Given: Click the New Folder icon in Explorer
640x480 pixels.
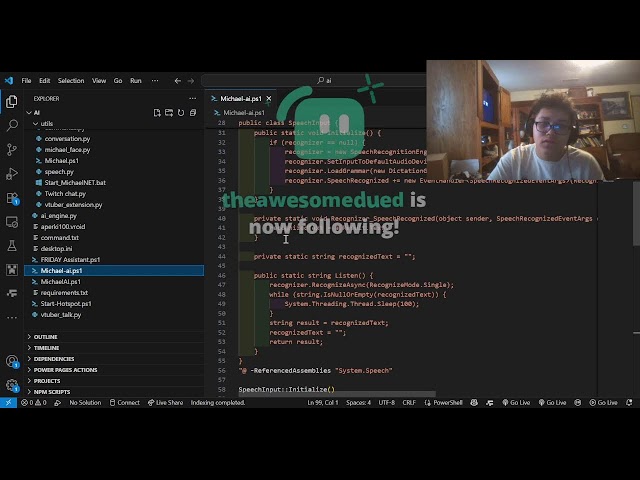Looking at the screenshot, I should pos(169,113).
